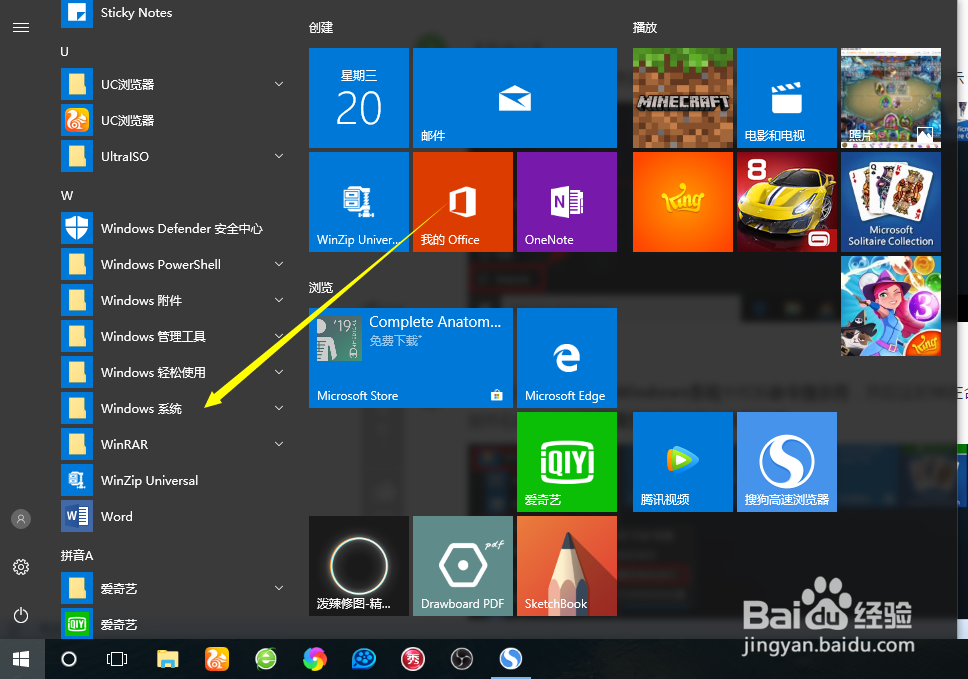Open OBS Studio from taskbar
Image resolution: width=968 pixels, height=679 pixels.
click(x=462, y=659)
